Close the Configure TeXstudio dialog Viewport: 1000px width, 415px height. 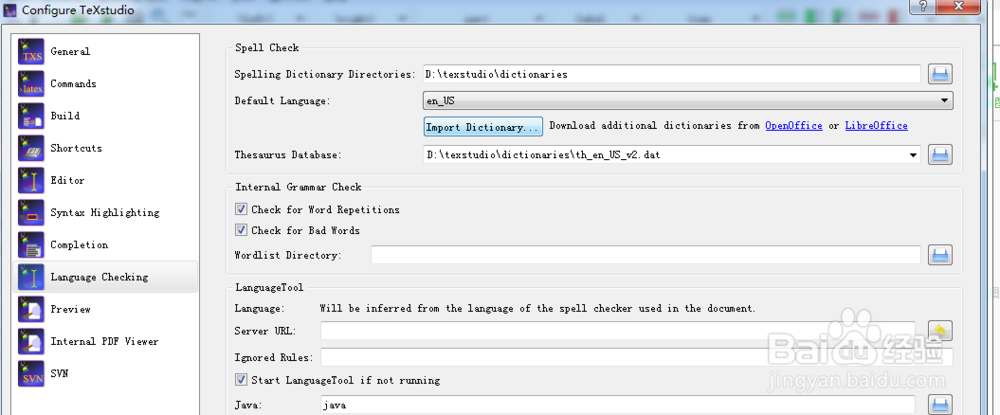coord(959,6)
